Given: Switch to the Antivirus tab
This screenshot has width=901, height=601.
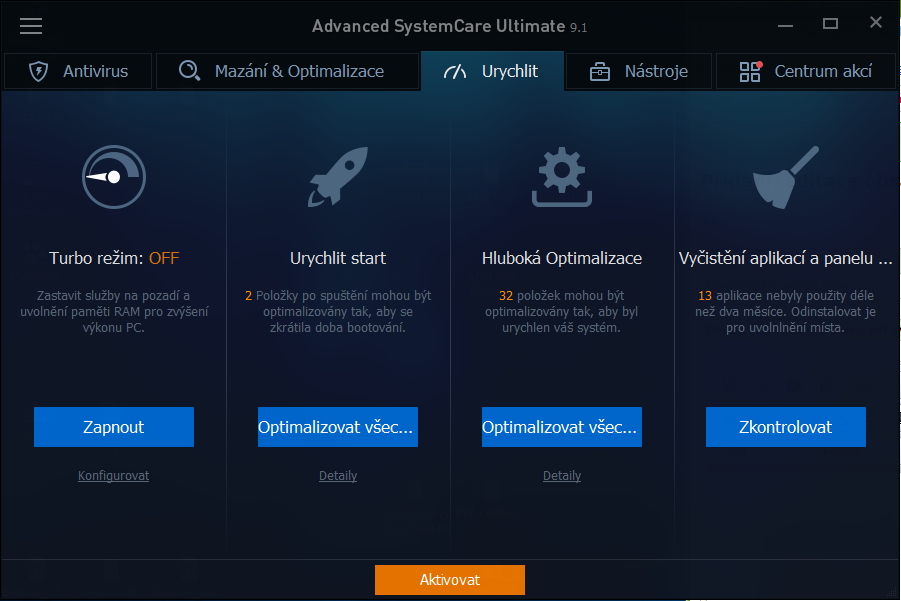Looking at the screenshot, I should coord(78,71).
